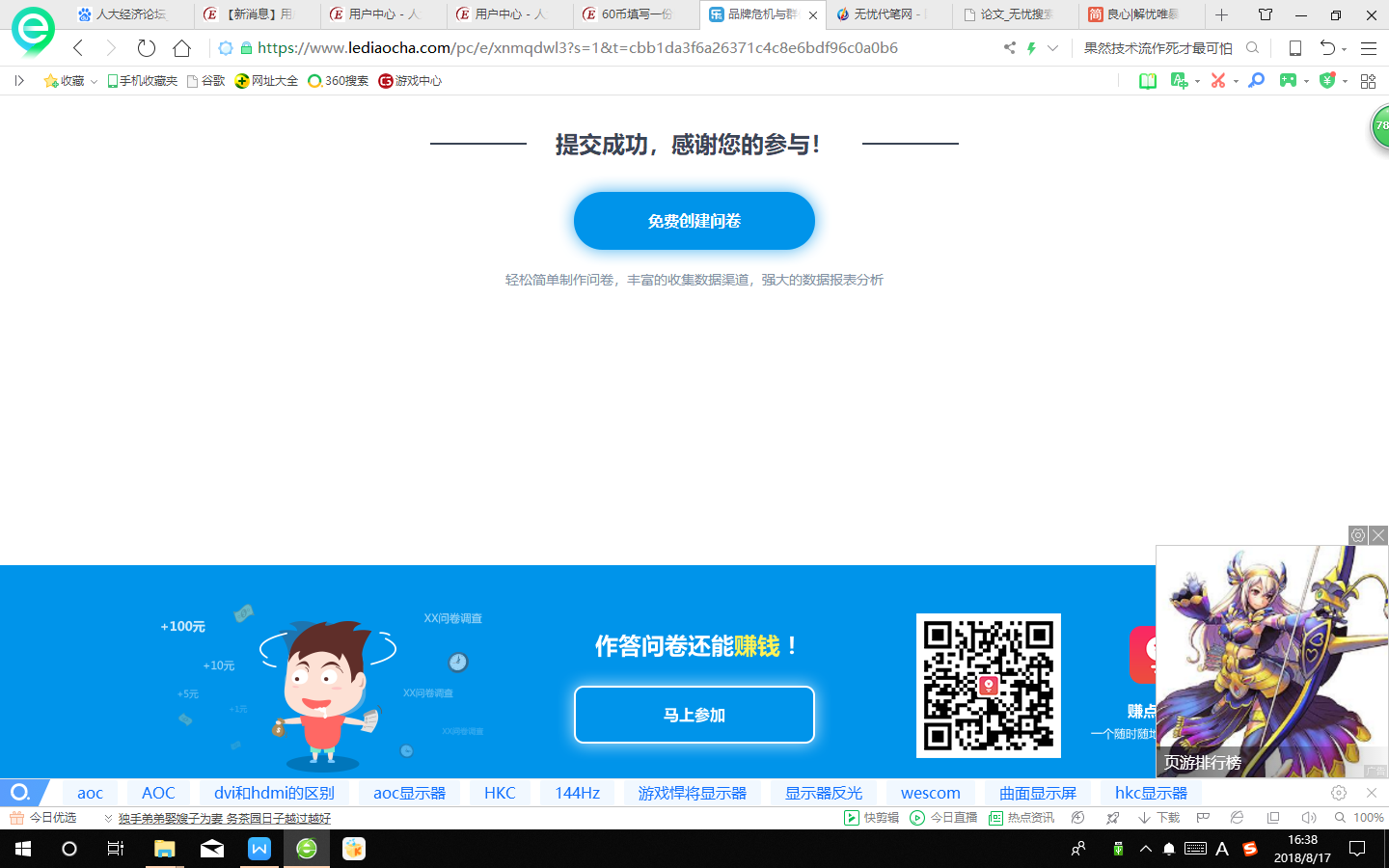Close the active 品牌危机 tab
This screenshot has width=1389, height=868.
[813, 15]
